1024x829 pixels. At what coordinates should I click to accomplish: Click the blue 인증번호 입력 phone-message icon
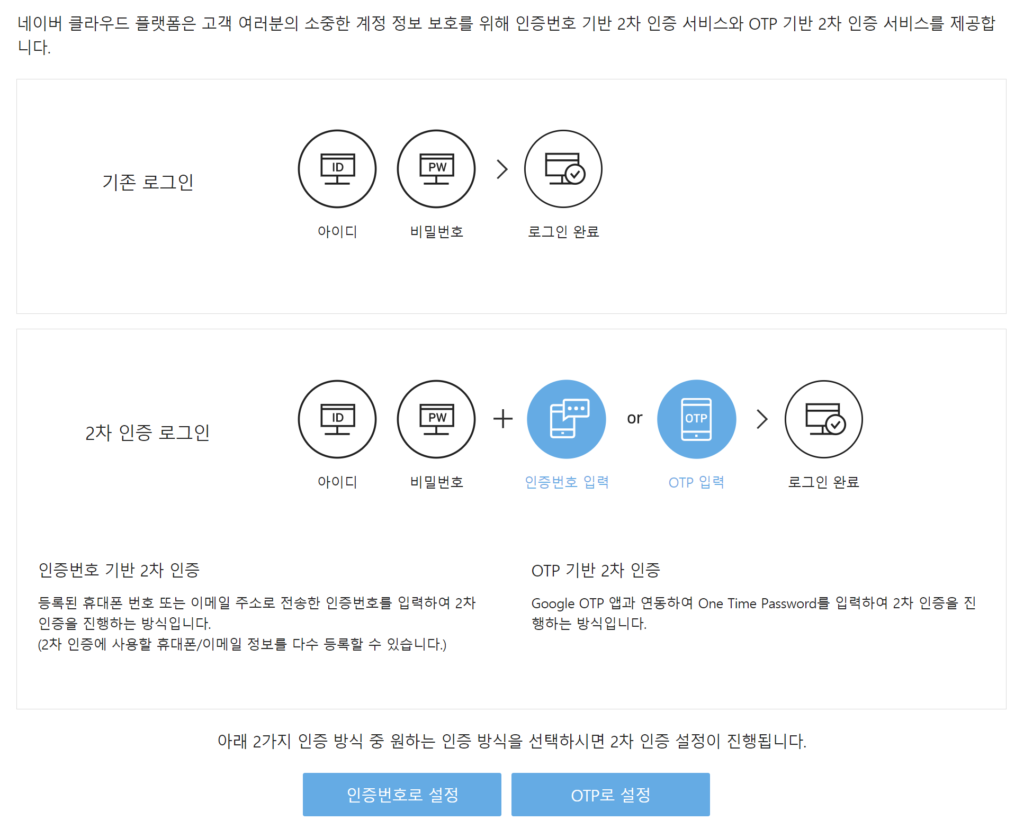pos(566,419)
